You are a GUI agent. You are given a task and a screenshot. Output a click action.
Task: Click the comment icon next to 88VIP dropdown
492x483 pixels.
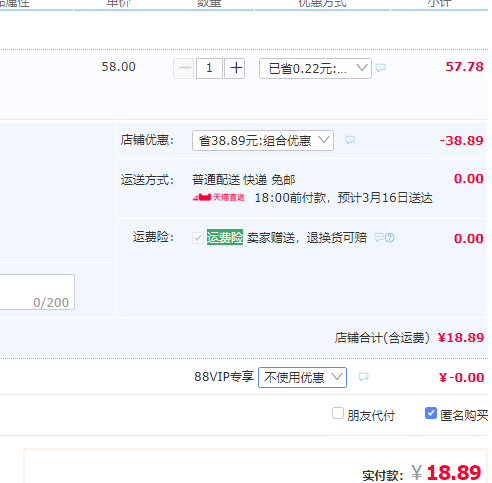coord(363,377)
